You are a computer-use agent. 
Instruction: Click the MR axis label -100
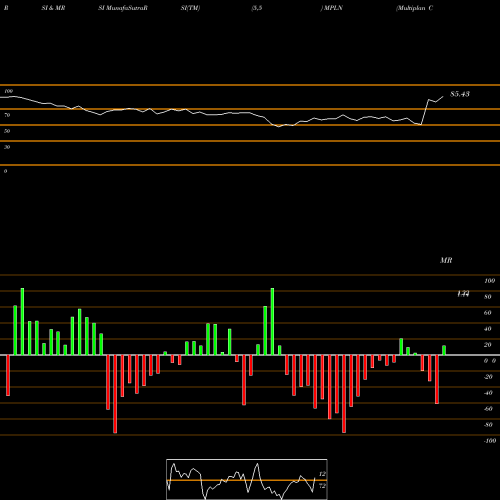(x=490, y=441)
